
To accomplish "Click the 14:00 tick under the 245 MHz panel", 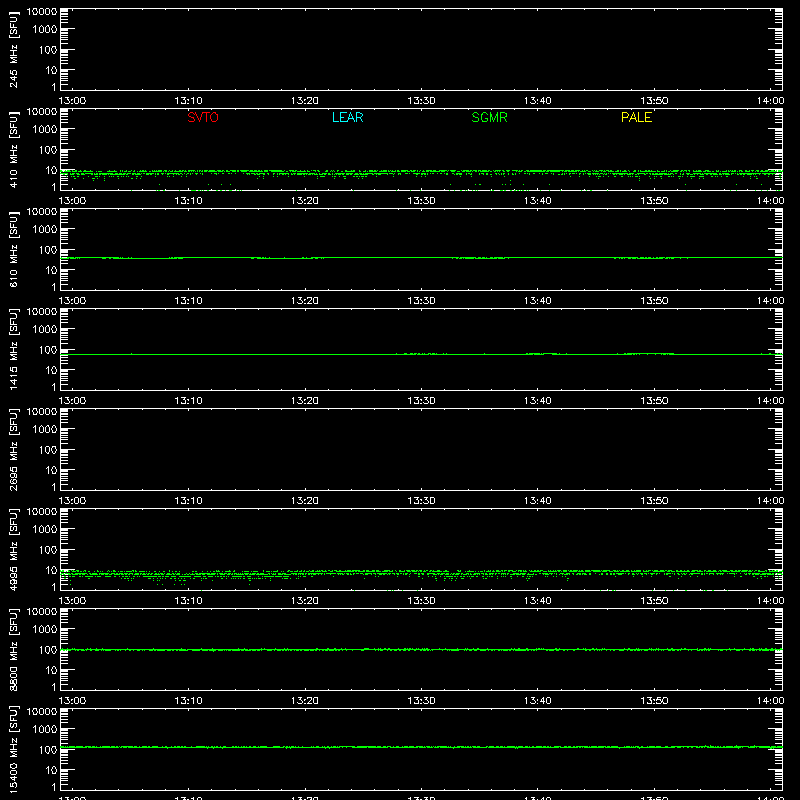I will 770,101.
